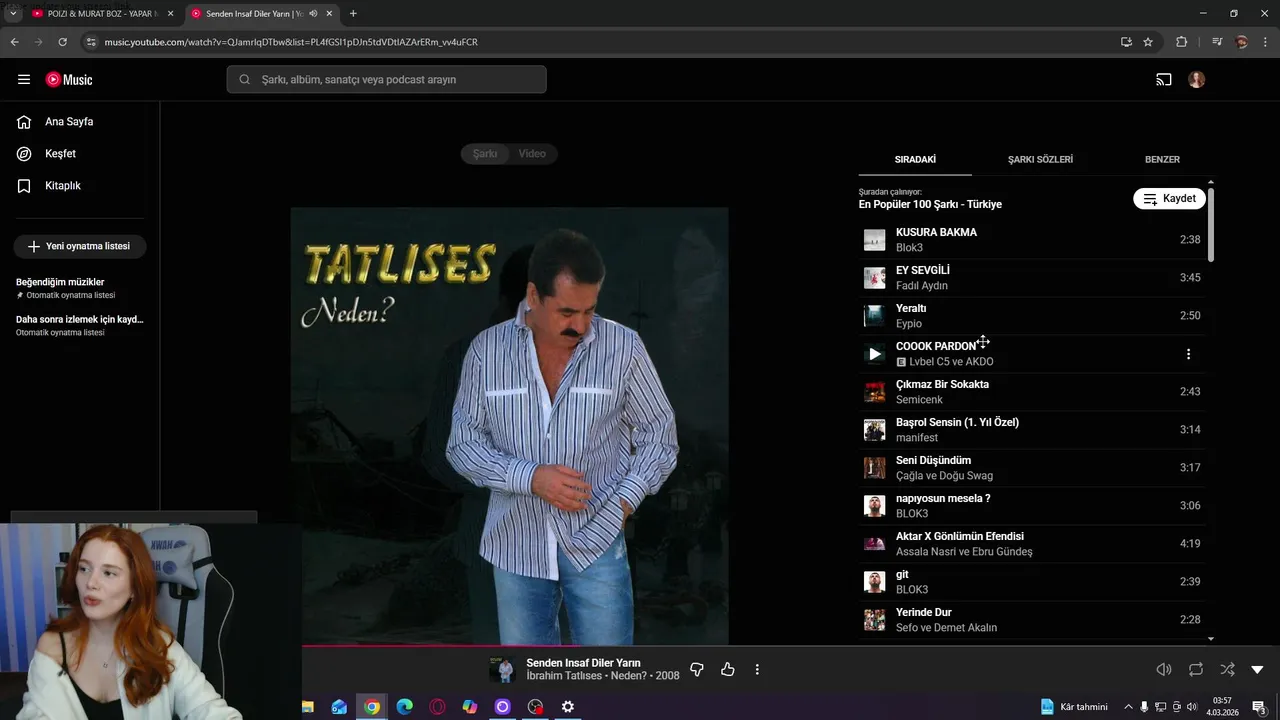Open Windows notification center
1280x720 pixels.
point(1259,707)
